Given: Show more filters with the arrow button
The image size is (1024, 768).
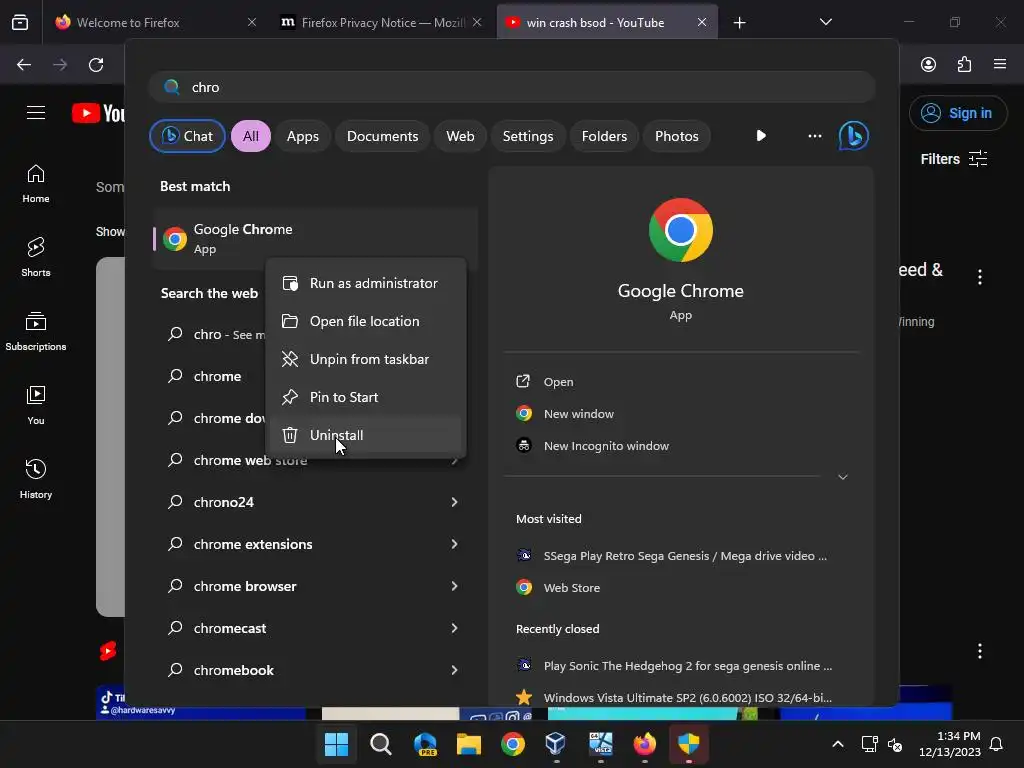Looking at the screenshot, I should (x=761, y=136).
